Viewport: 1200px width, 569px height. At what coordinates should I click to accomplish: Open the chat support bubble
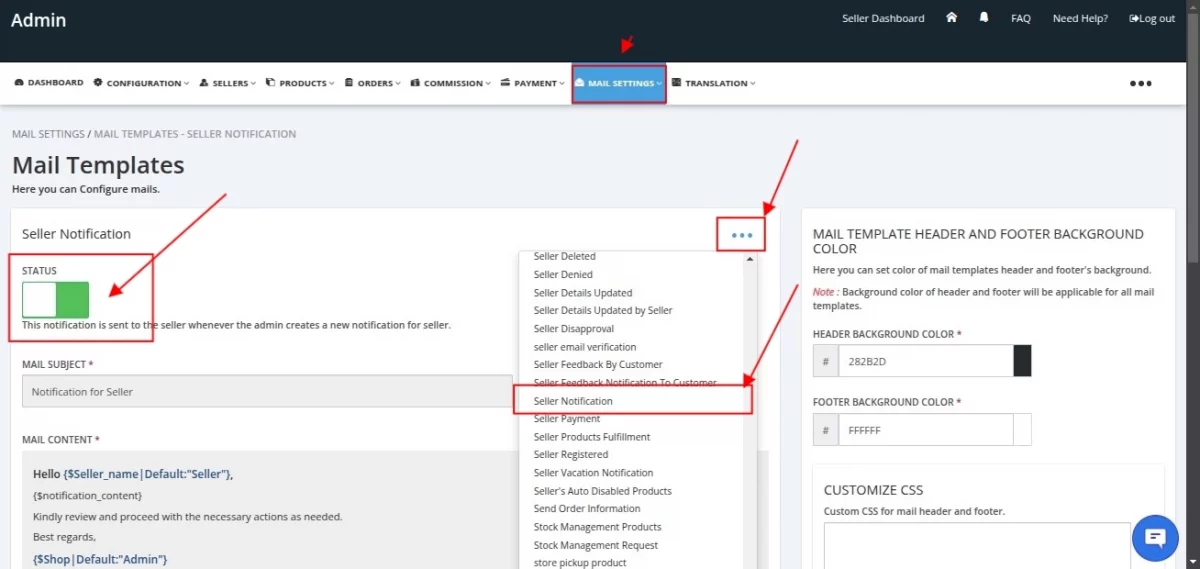[x=1155, y=538]
